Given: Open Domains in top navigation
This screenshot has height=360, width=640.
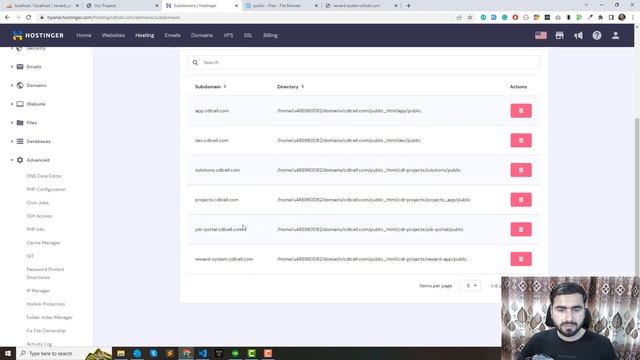Looking at the screenshot, I should pyautogui.click(x=202, y=36).
